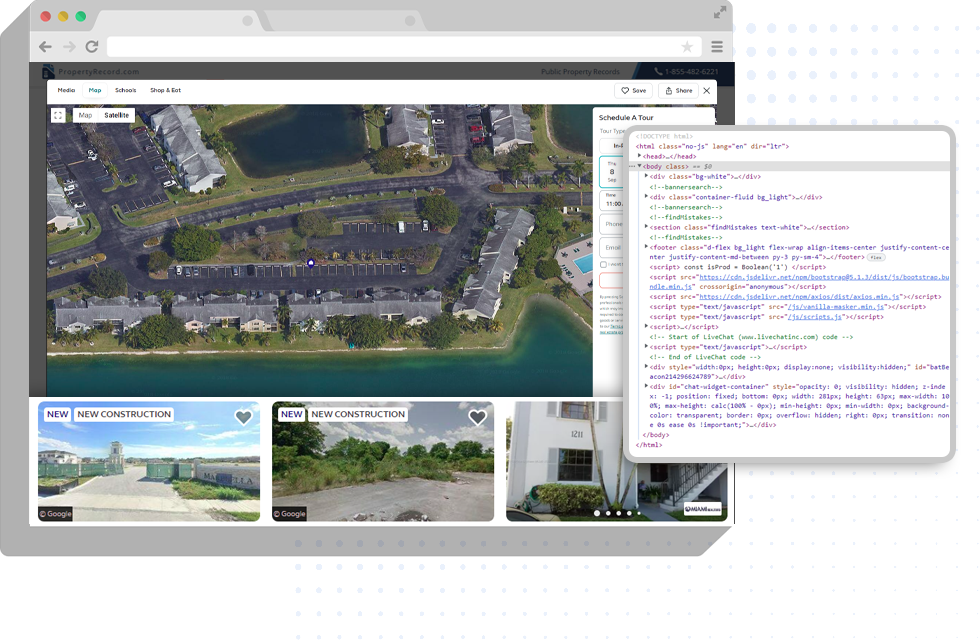Tick the tour form consent checkbox

[x=603, y=264]
